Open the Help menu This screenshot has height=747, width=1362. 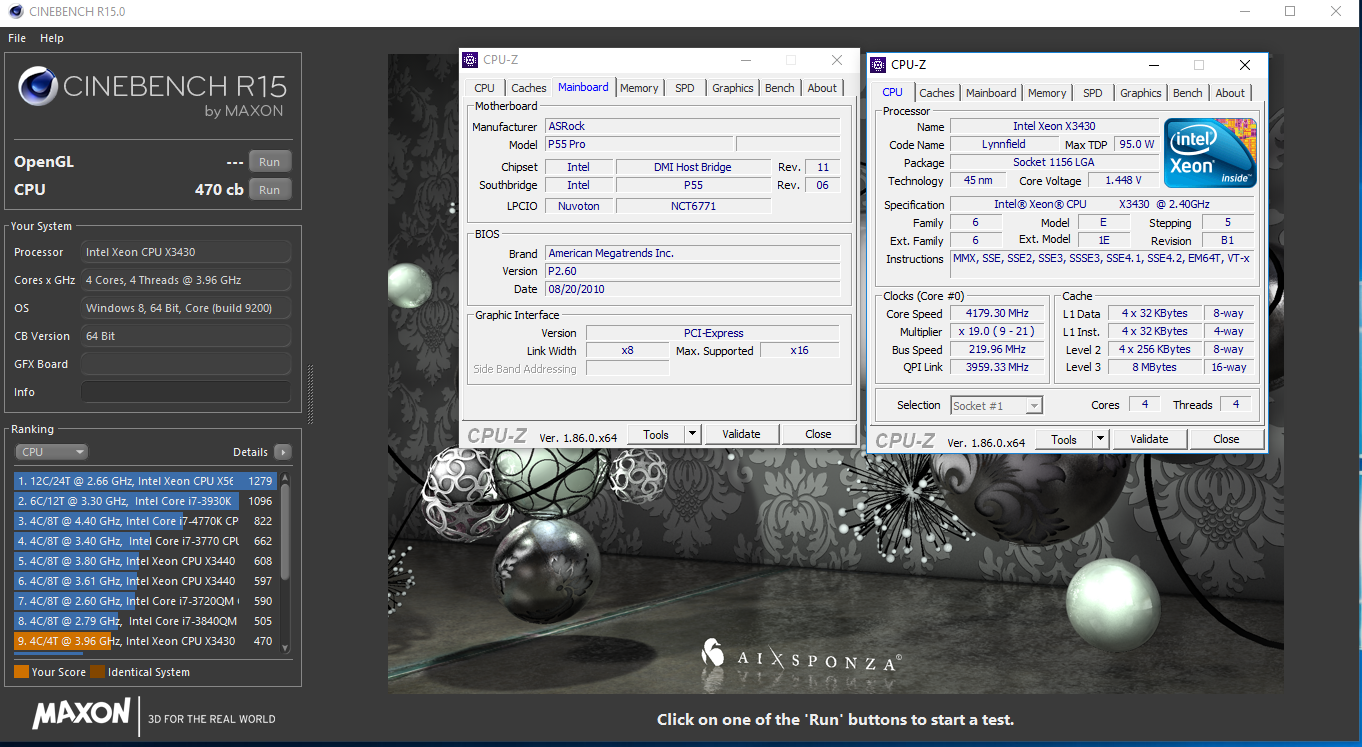[52, 38]
